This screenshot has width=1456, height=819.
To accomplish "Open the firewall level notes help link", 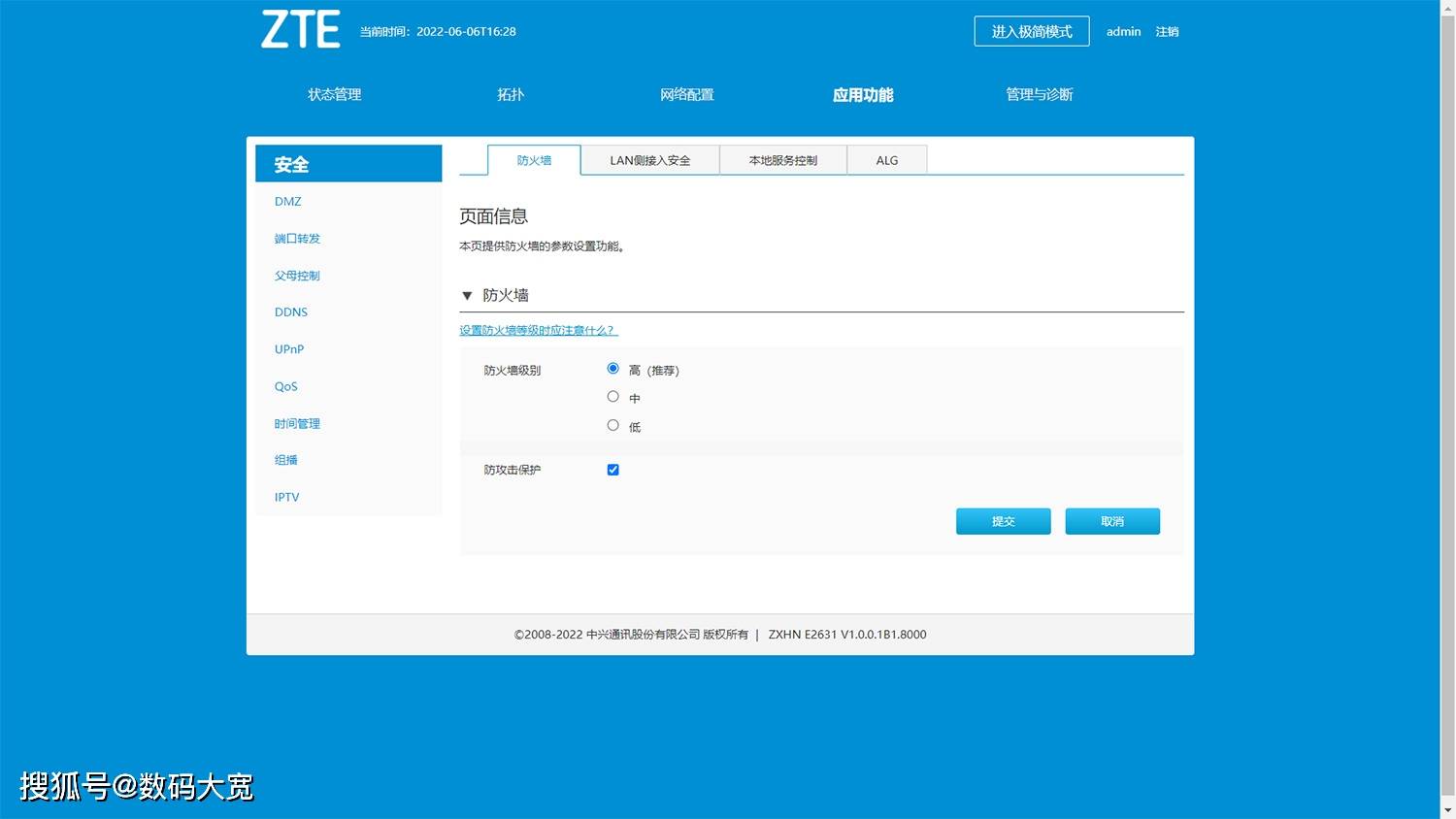I will (538, 331).
